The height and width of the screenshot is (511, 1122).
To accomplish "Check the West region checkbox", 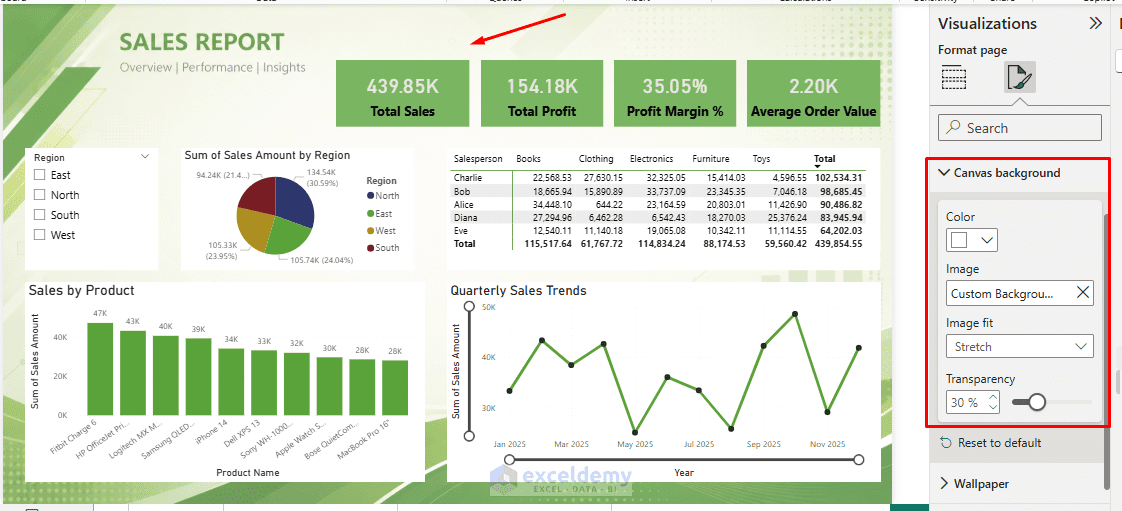I will point(39,235).
